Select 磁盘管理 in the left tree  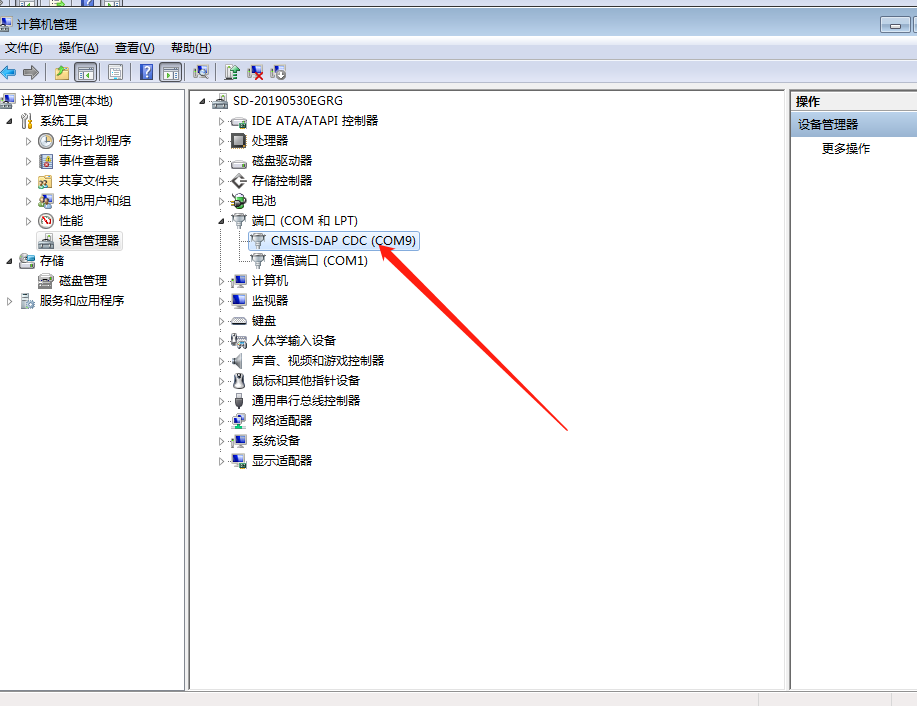coord(82,281)
